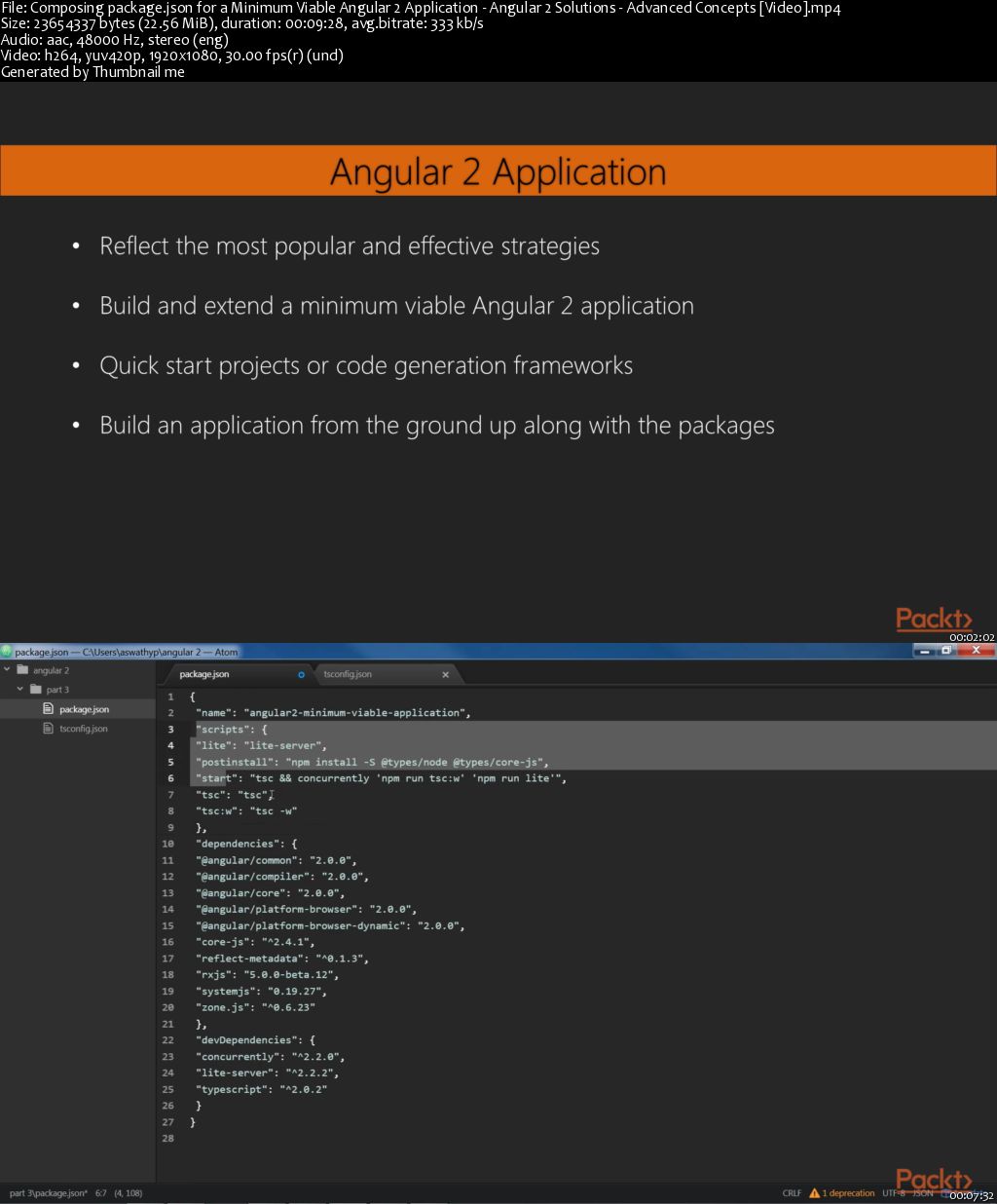Select the angular 2 project folder label
Viewport: 997px width, 1204px height.
pyautogui.click(x=51, y=670)
